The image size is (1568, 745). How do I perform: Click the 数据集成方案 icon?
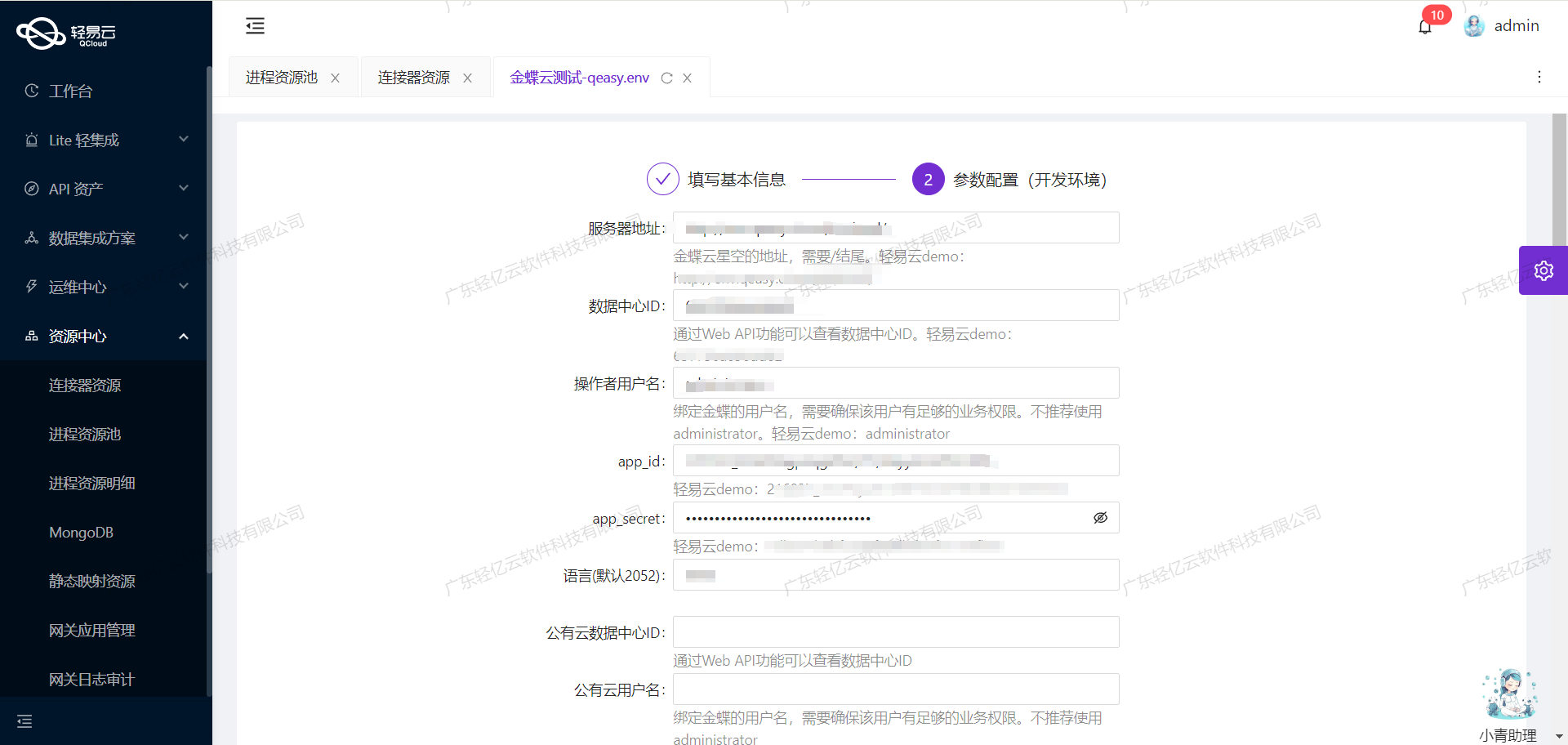(32, 238)
